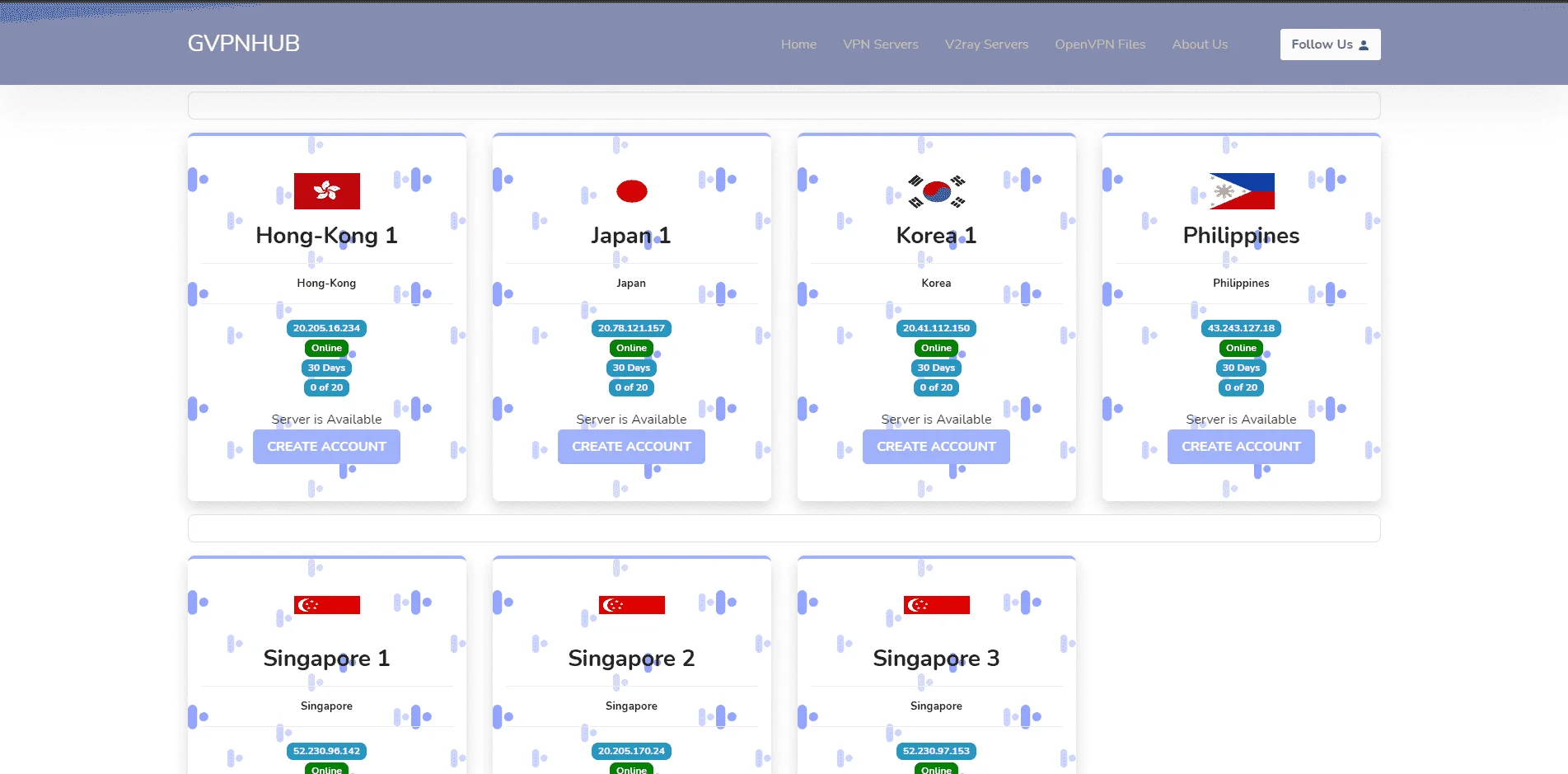
Task: Click Korea location label below heading
Action: pos(936,284)
